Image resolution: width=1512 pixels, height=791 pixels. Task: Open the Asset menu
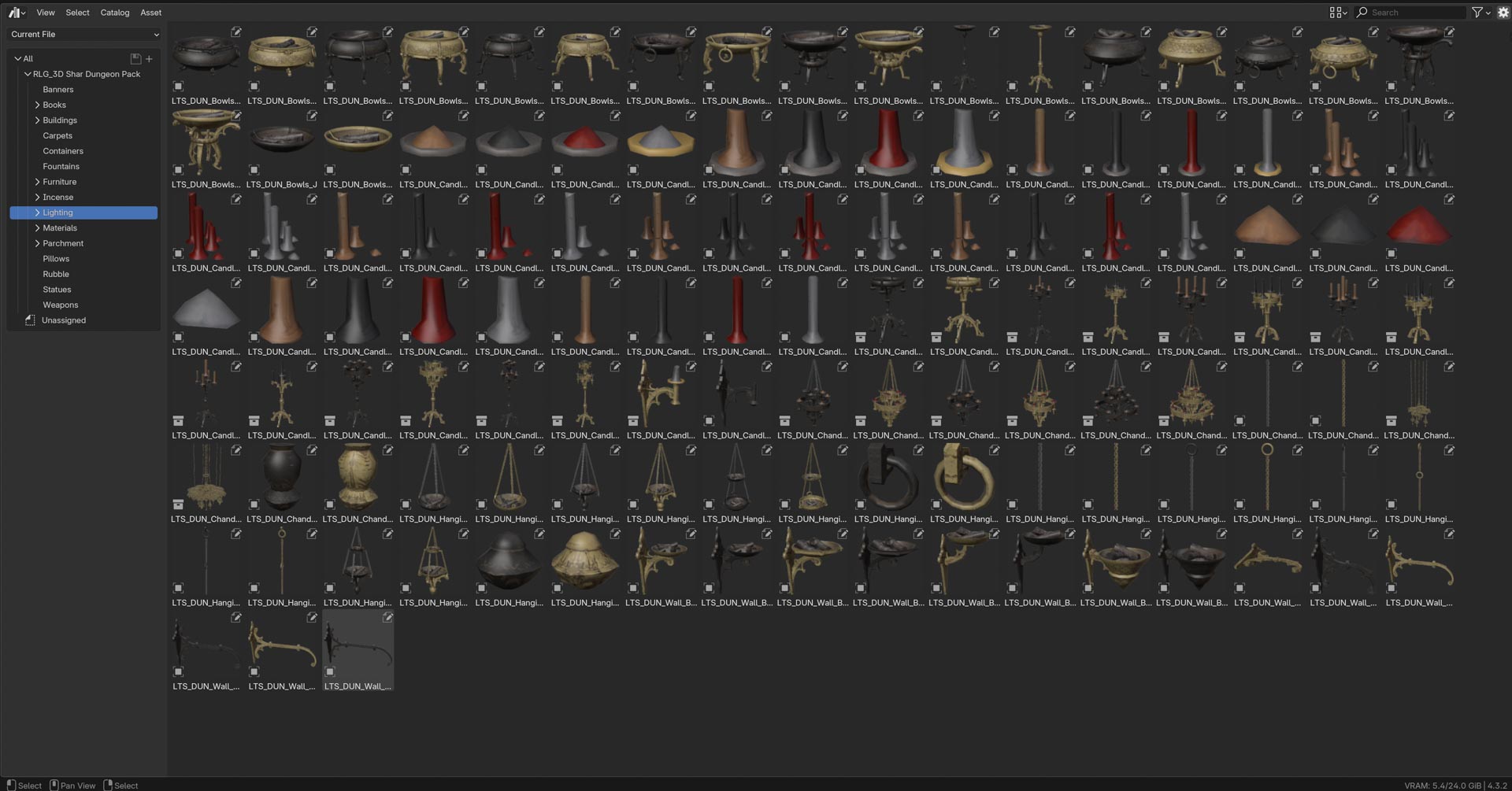(x=151, y=13)
